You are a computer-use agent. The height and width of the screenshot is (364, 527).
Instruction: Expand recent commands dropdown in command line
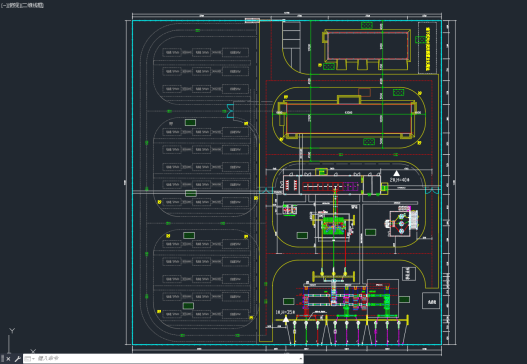(x=30, y=359)
